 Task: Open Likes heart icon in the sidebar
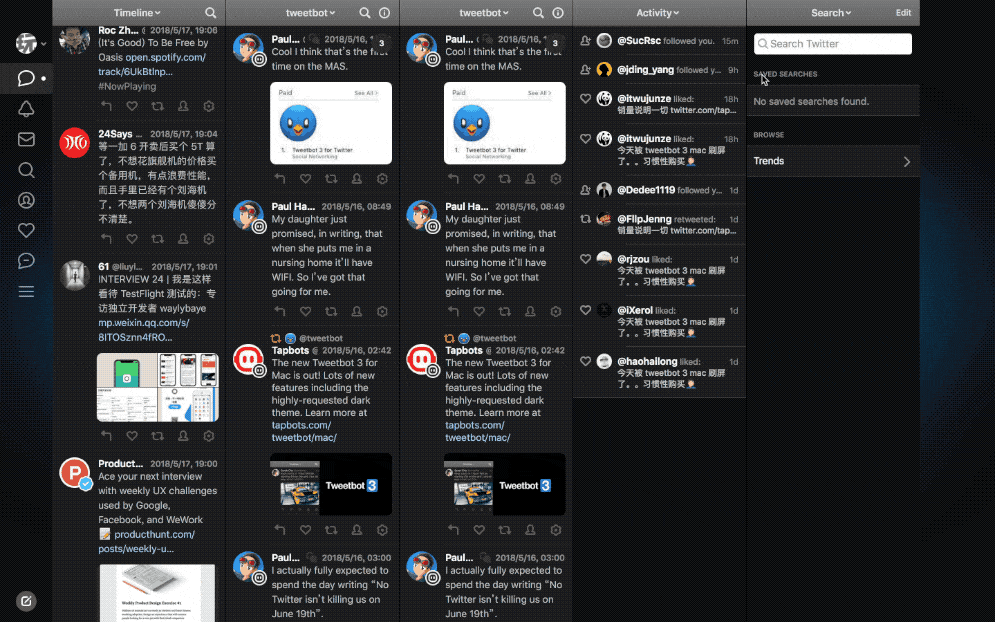pos(26,230)
